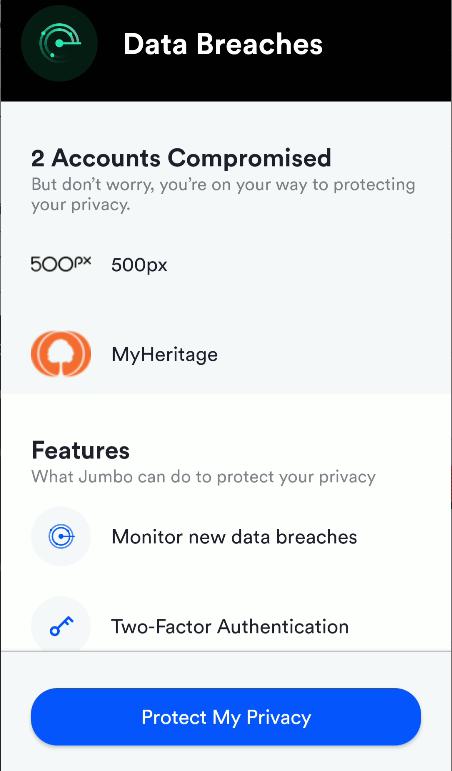This screenshot has width=452, height=771.
Task: Click the "But don't worry" subtitle text
Action: [x=223, y=195]
